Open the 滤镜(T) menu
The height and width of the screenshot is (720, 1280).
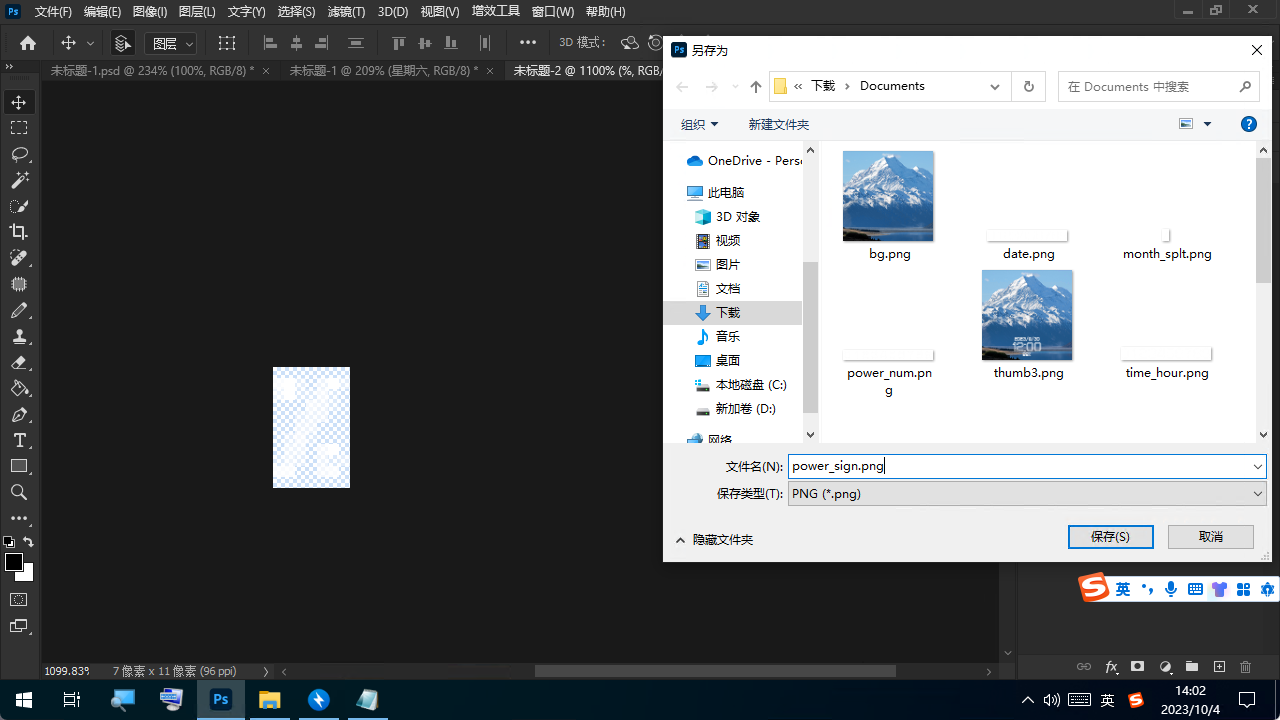point(346,12)
